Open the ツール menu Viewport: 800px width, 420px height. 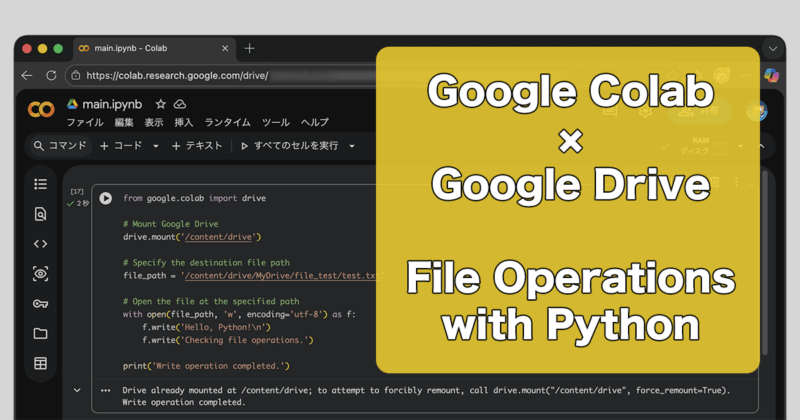click(276, 122)
